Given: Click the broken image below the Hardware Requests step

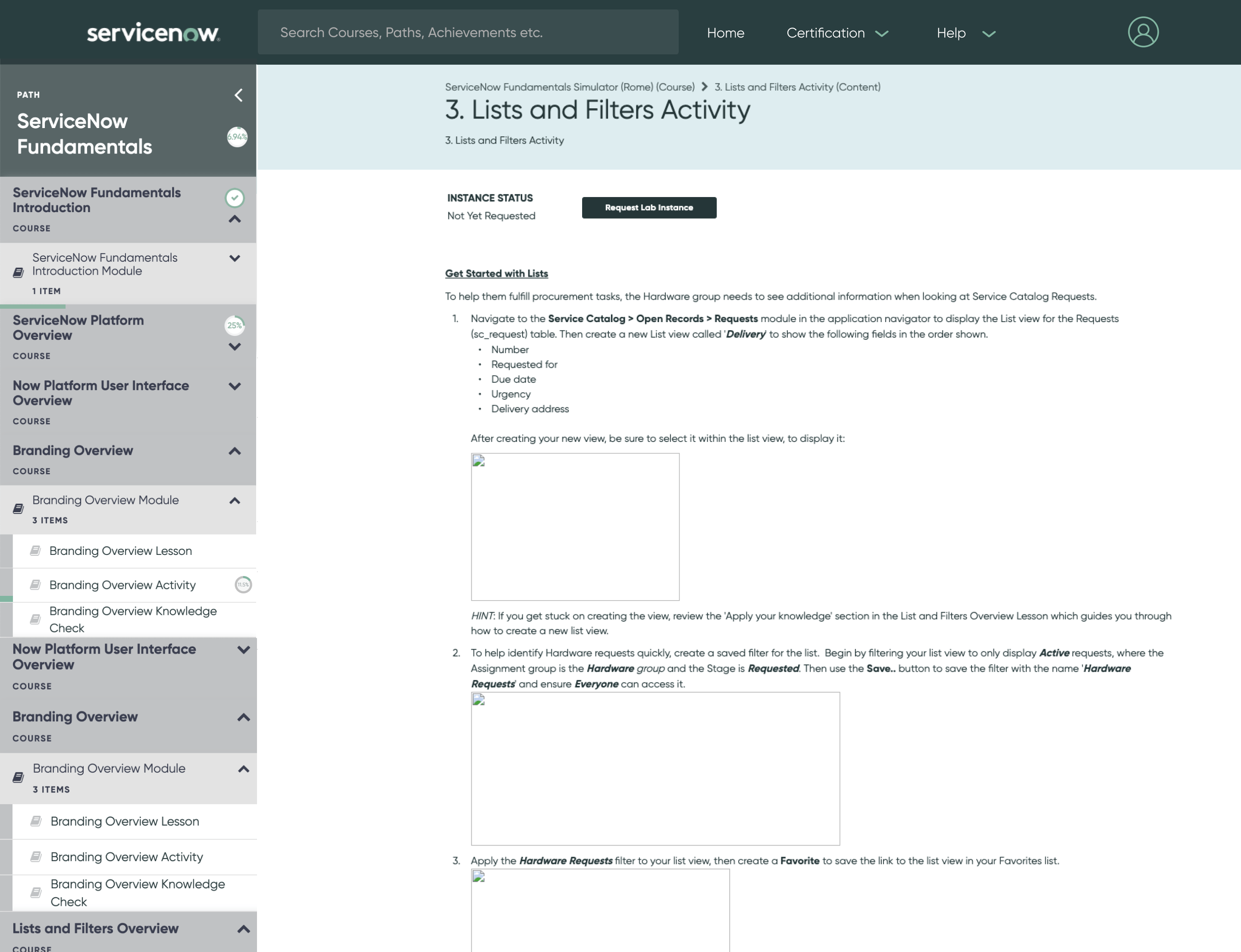Looking at the screenshot, I should [655, 768].
